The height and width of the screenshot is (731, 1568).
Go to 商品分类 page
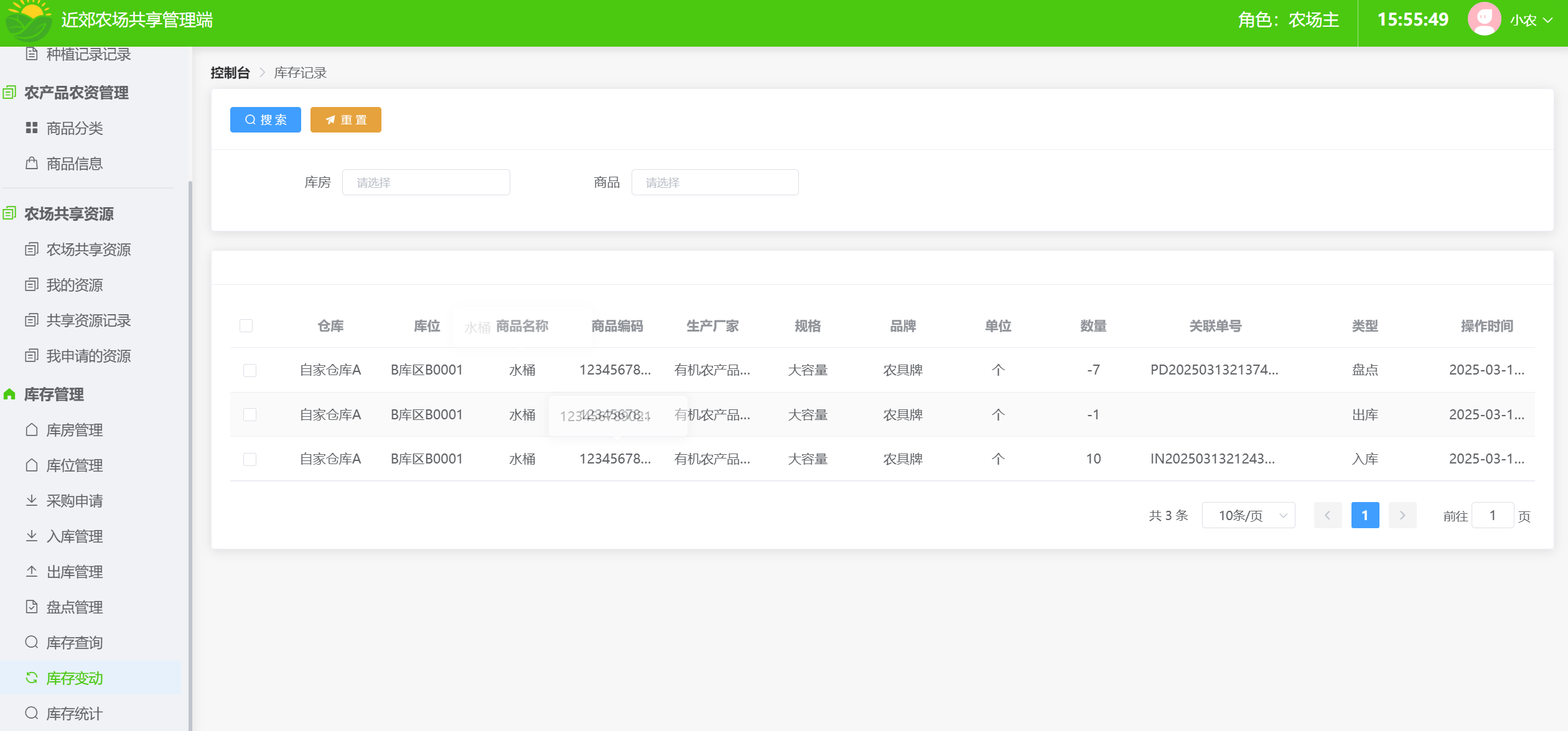75,129
